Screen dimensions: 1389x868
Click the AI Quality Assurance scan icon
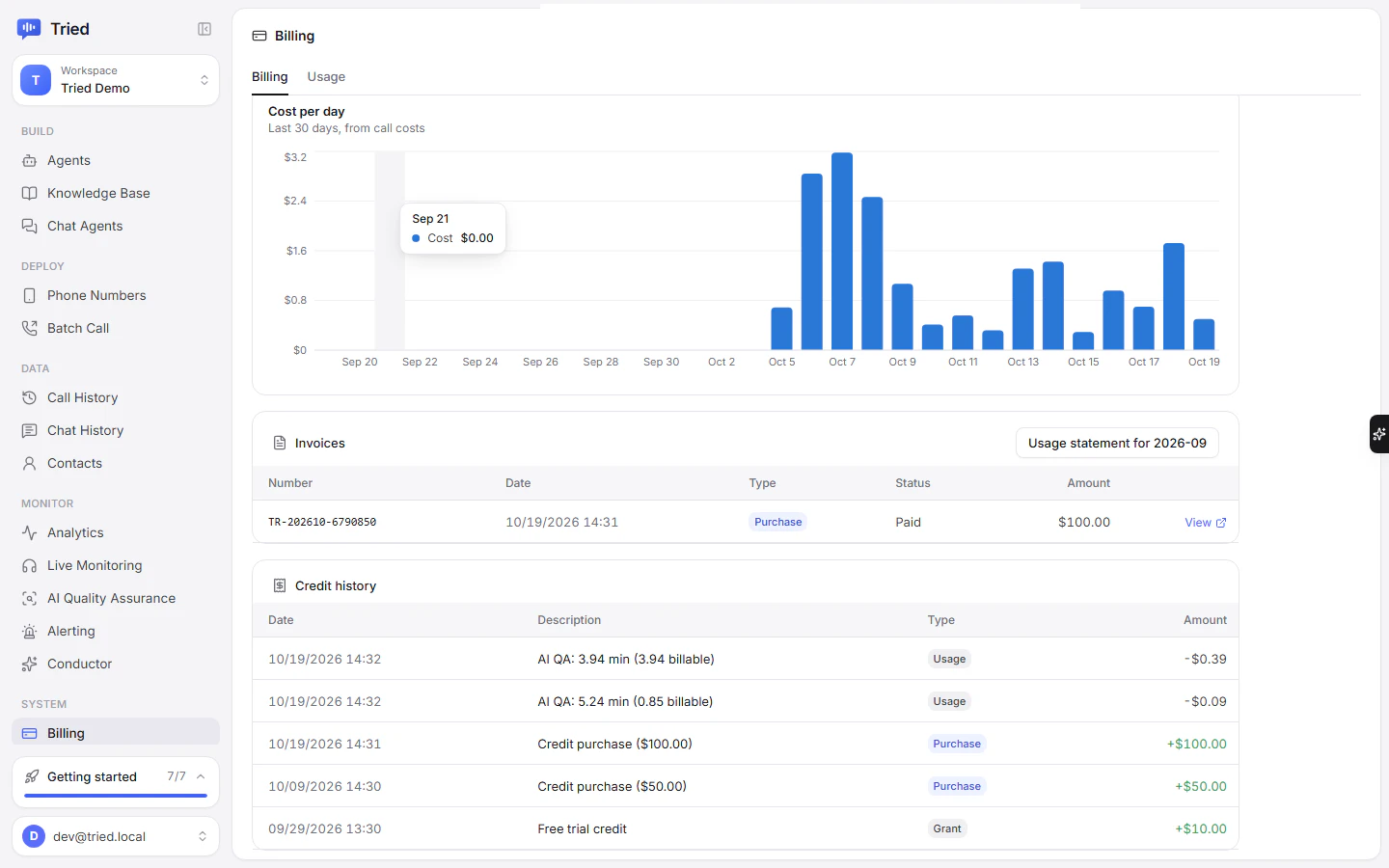coord(30,598)
